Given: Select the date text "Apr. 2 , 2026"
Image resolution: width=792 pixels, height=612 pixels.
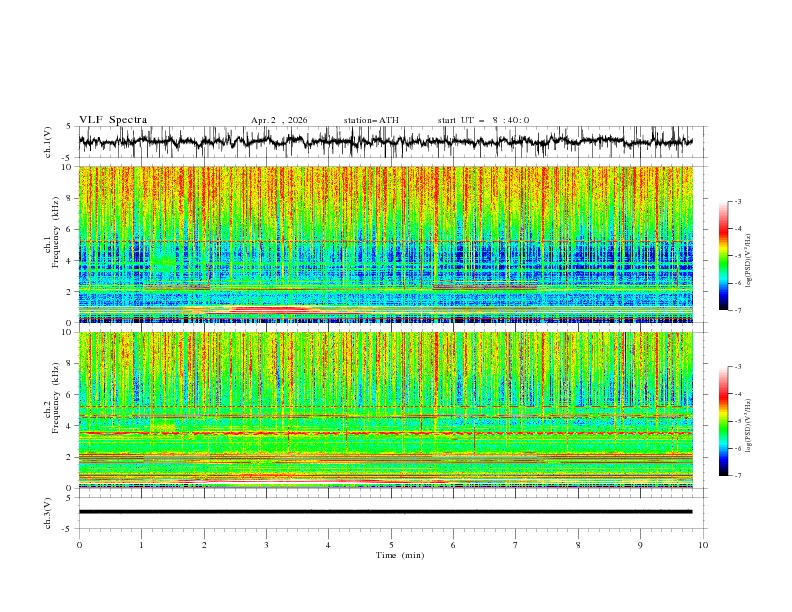Looking at the screenshot, I should [279, 120].
